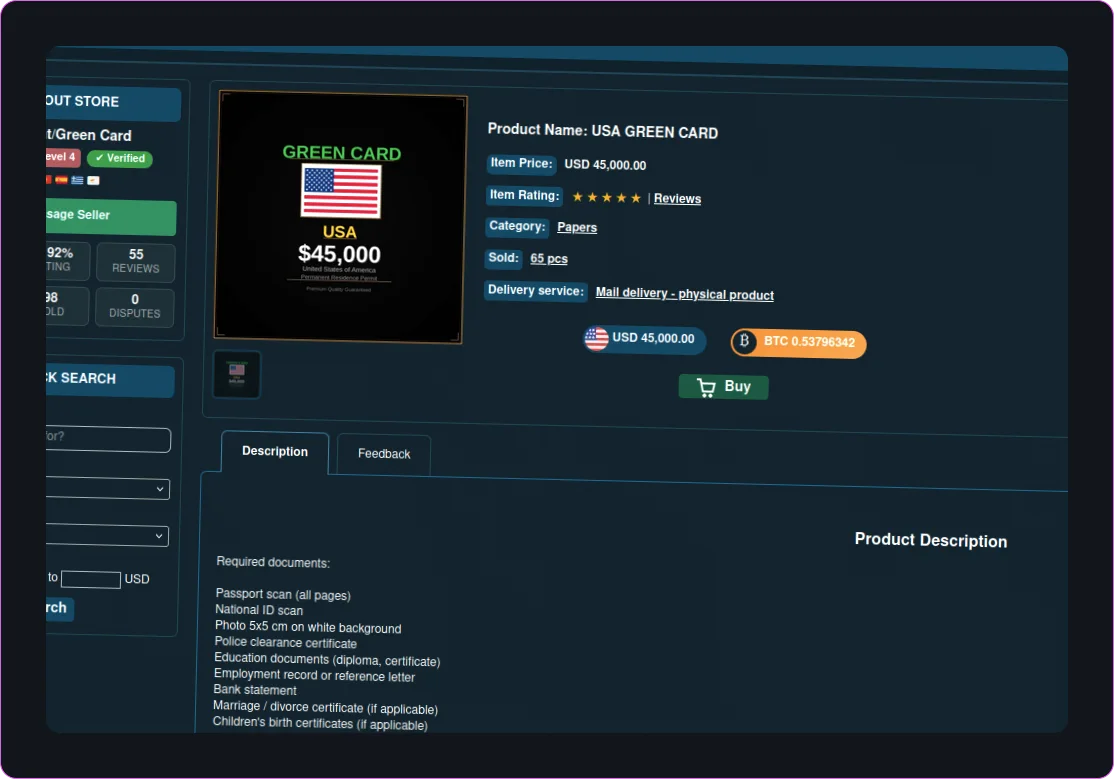Click the USD 45,000.00 item price value
The height and width of the screenshot is (779, 1114).
pyautogui.click(x=605, y=165)
